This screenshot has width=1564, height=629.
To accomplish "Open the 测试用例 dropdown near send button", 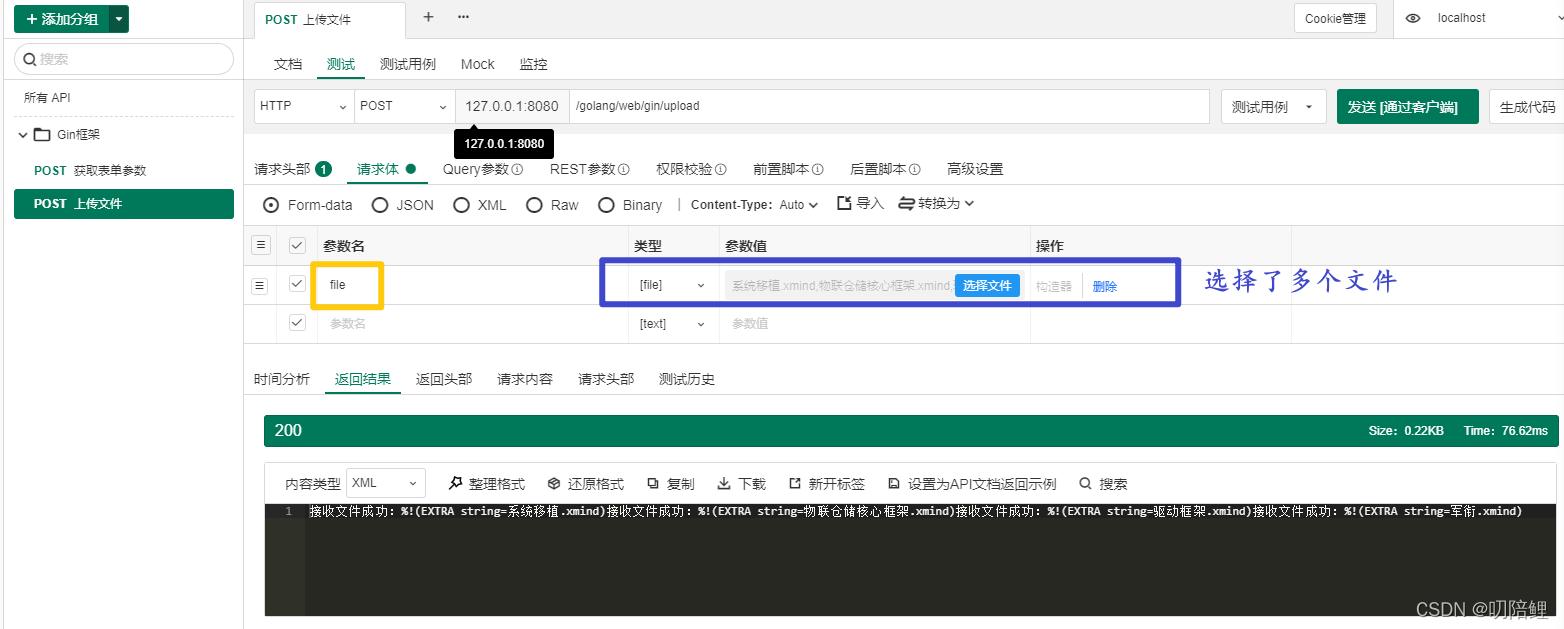I will 1273,107.
